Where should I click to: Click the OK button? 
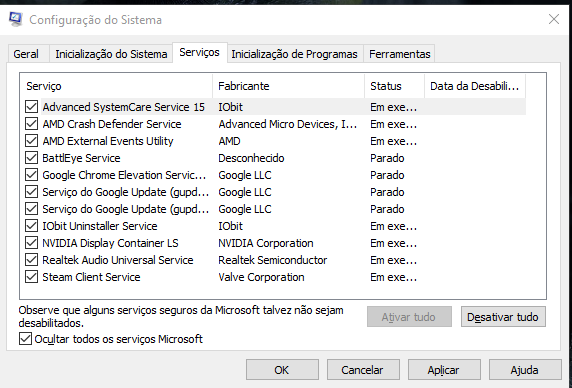tap(282, 370)
